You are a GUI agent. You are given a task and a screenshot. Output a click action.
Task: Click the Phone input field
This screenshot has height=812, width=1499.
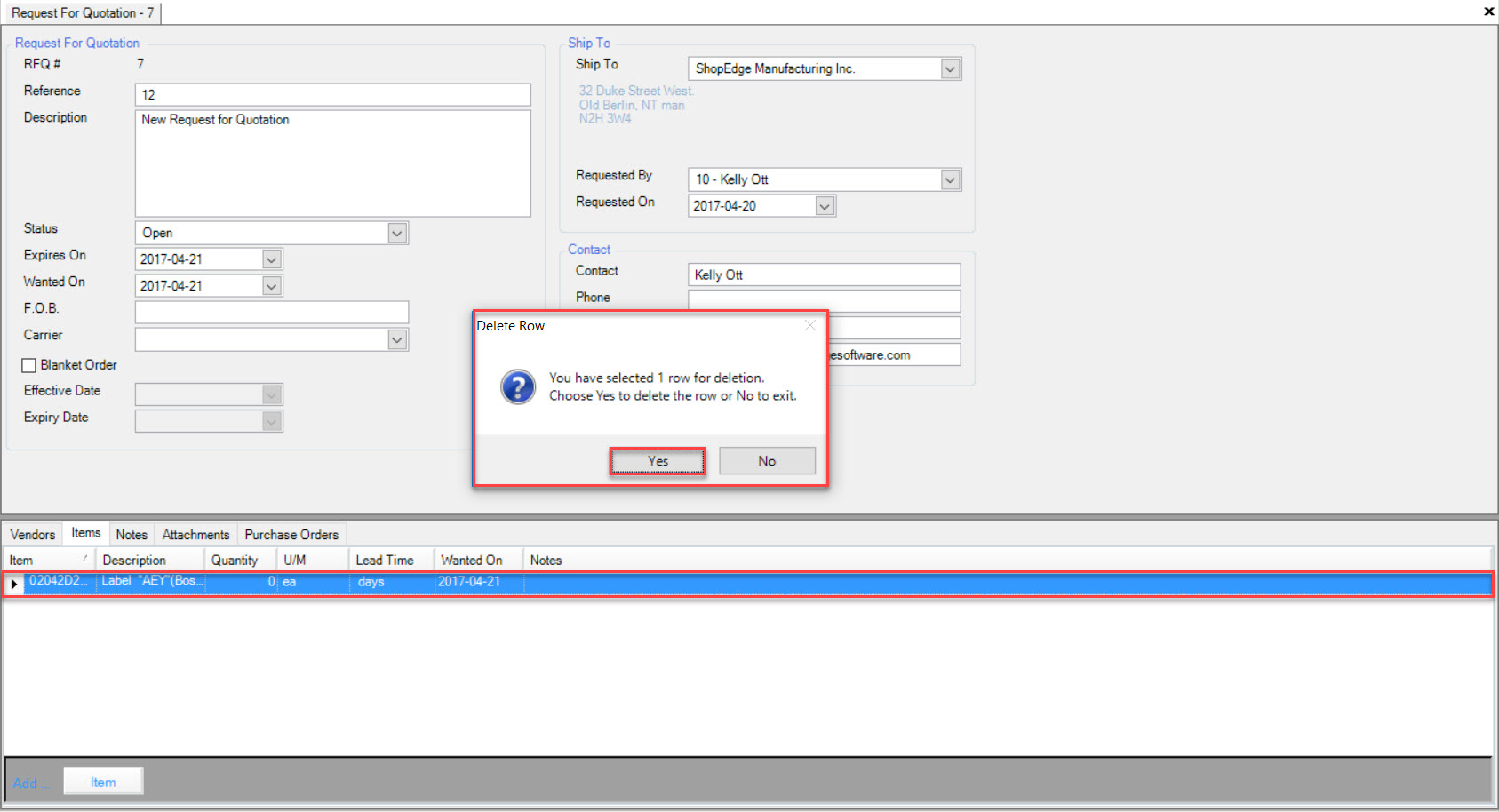click(824, 301)
